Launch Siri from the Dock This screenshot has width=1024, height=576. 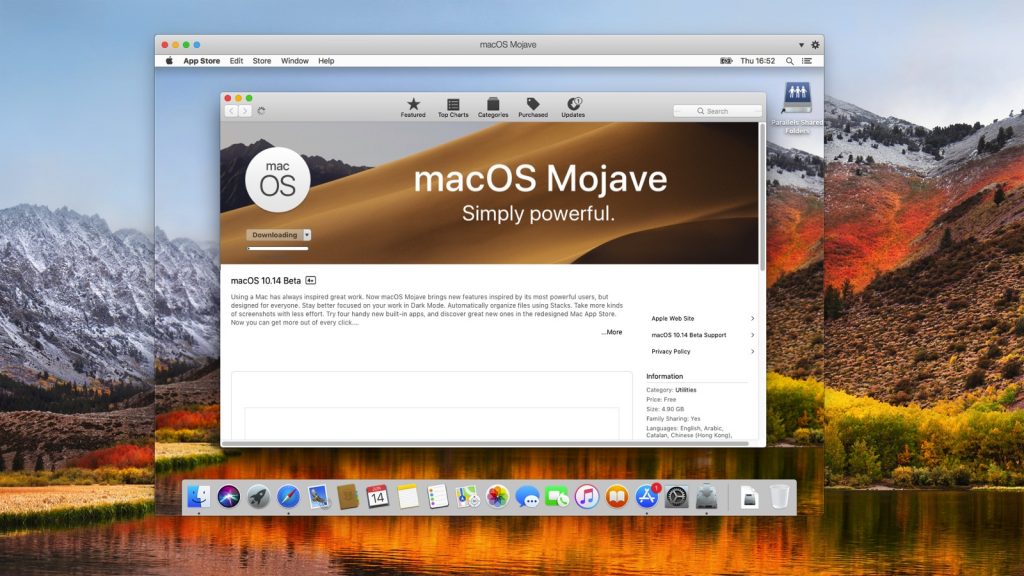229,497
